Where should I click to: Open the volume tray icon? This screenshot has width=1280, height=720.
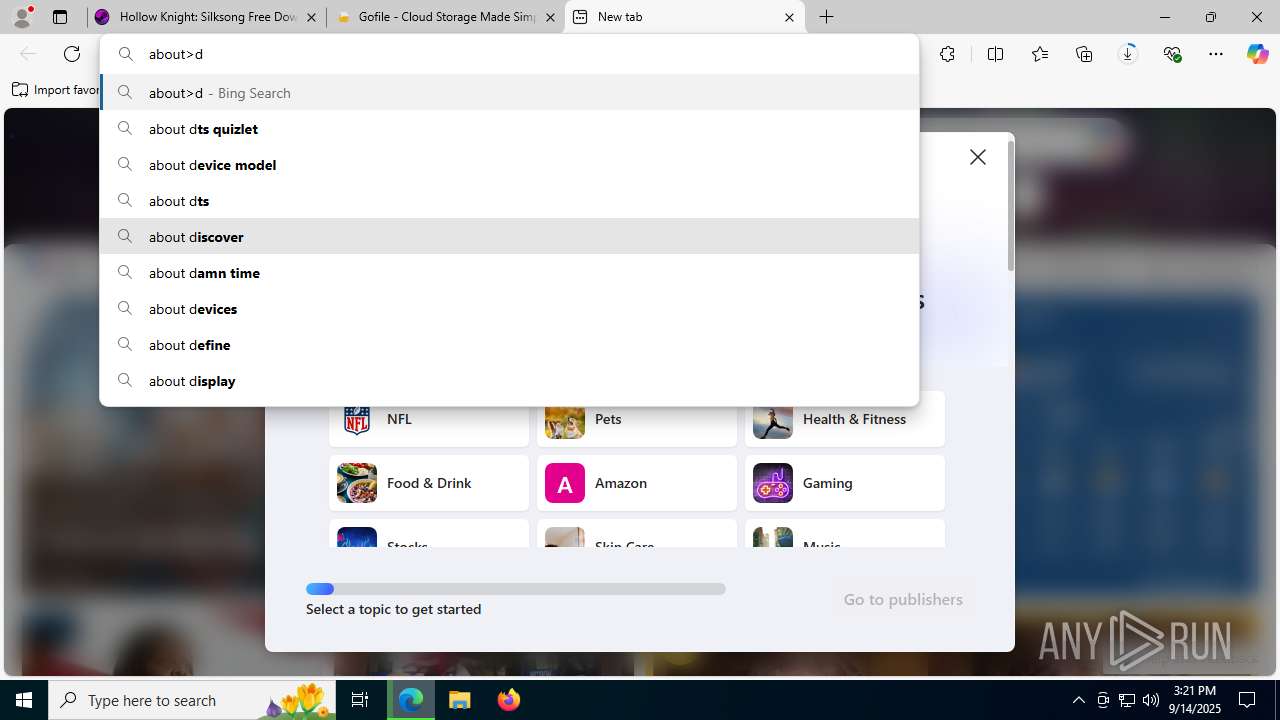pyautogui.click(x=1150, y=700)
